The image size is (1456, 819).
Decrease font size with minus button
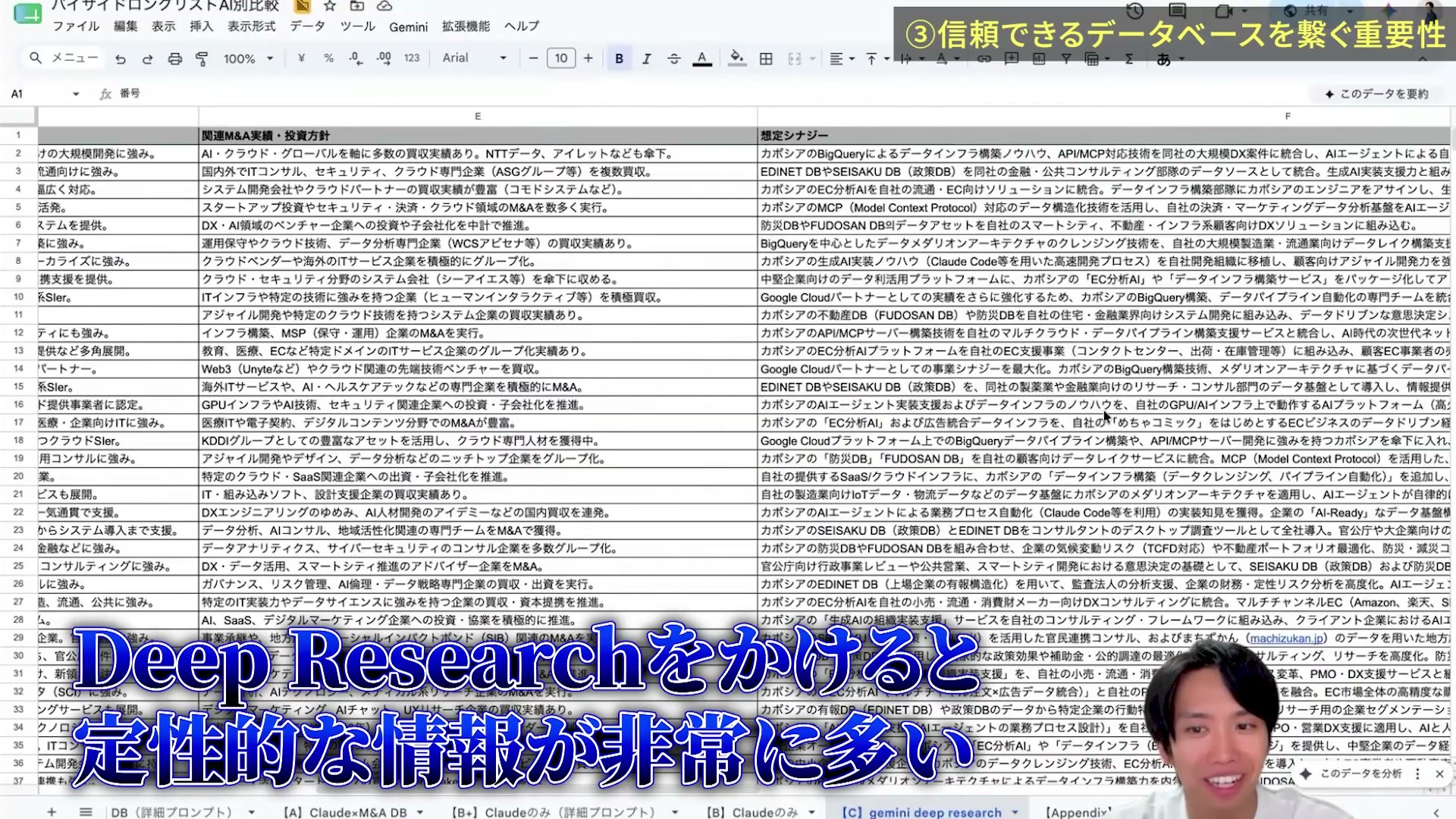coord(533,58)
